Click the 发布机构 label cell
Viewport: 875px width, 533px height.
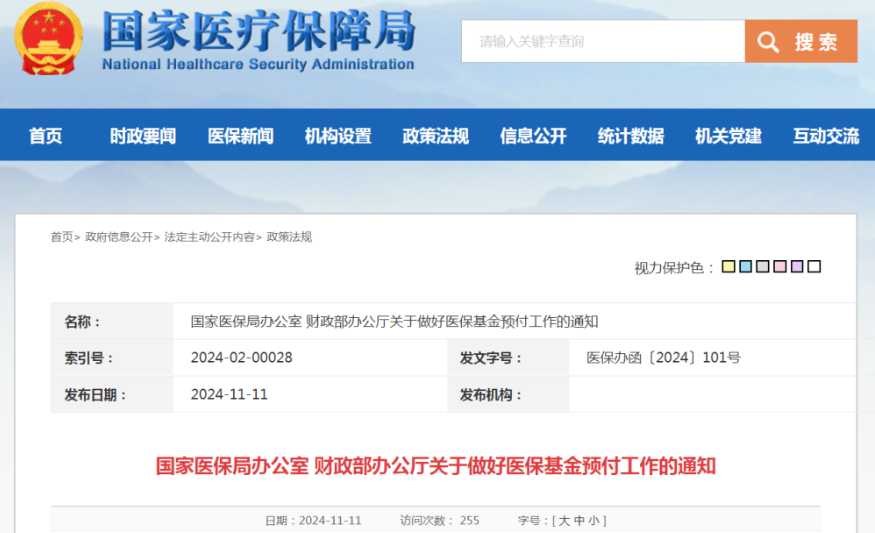coord(508,395)
